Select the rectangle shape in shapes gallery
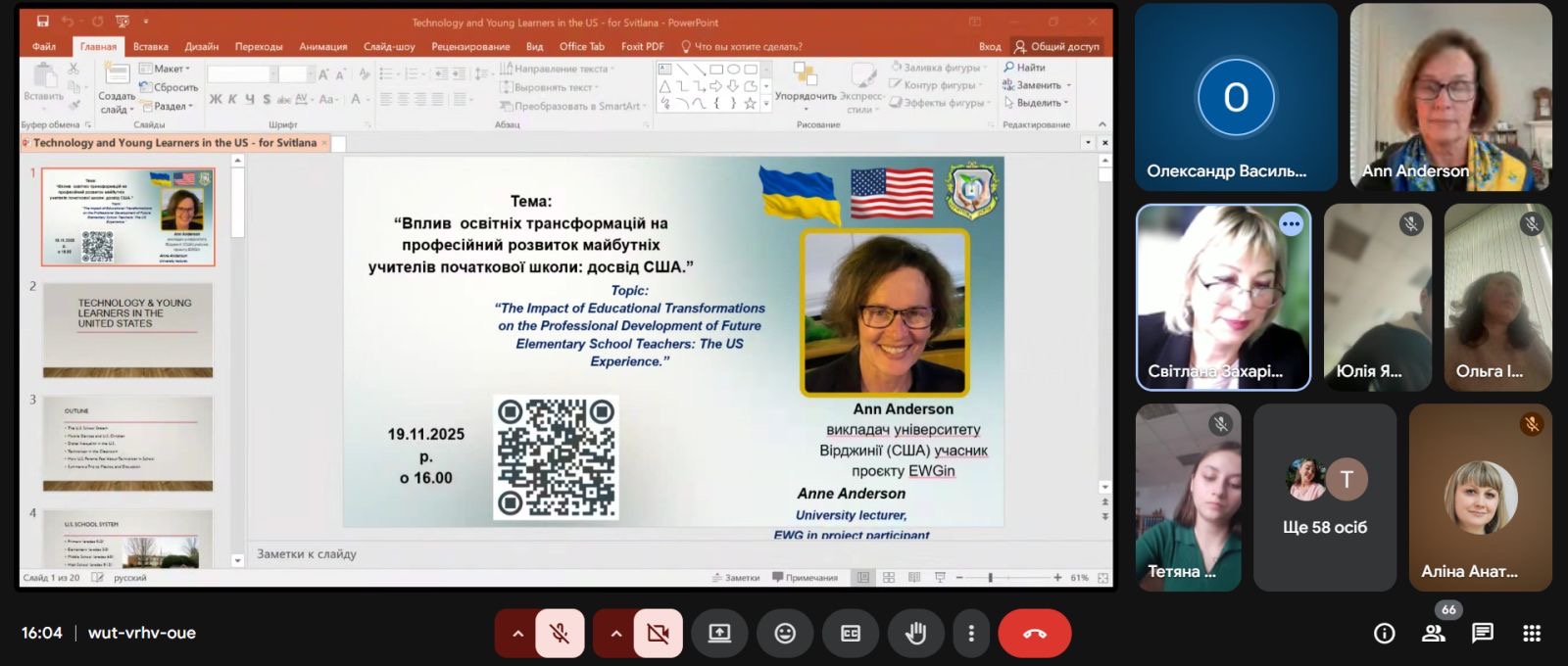This screenshot has width=1568, height=666. (x=716, y=70)
